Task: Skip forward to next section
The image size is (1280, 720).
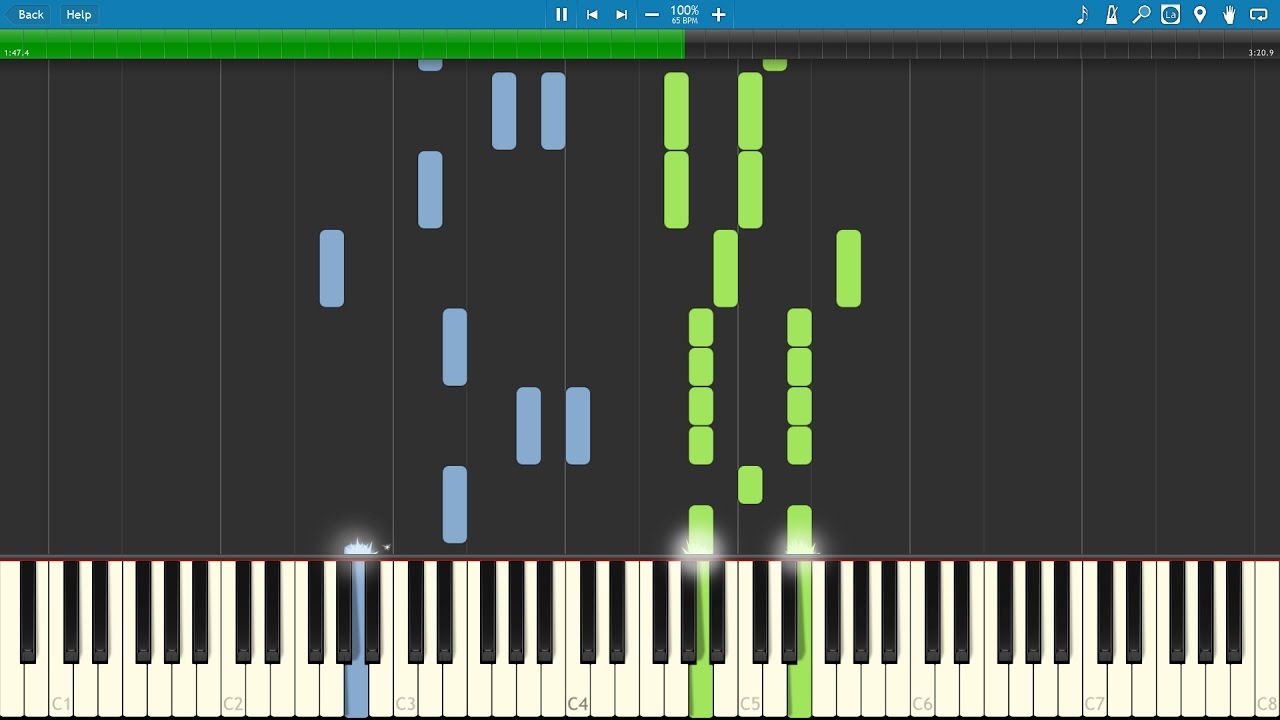Action: 621,14
